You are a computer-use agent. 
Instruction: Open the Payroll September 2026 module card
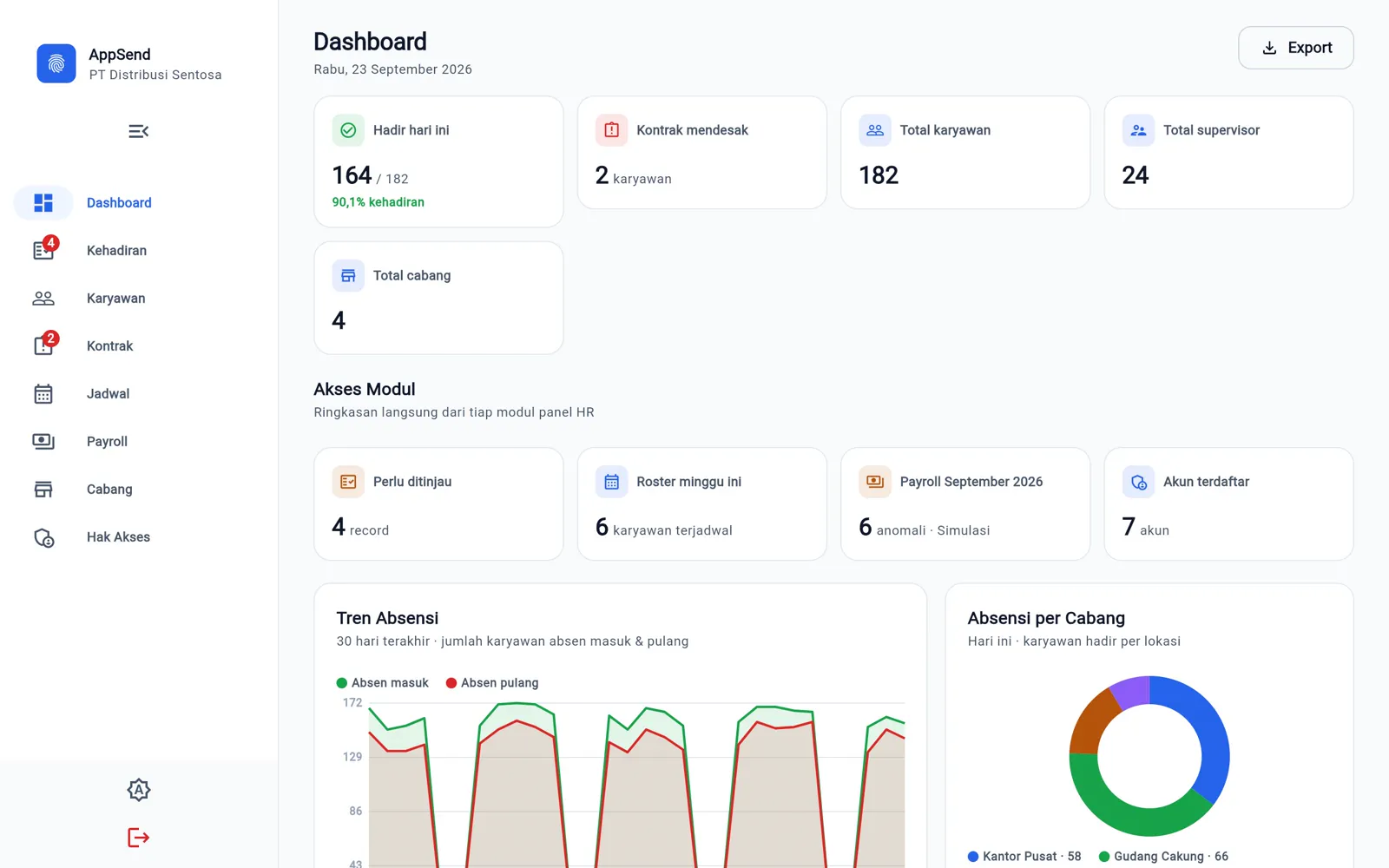965,503
